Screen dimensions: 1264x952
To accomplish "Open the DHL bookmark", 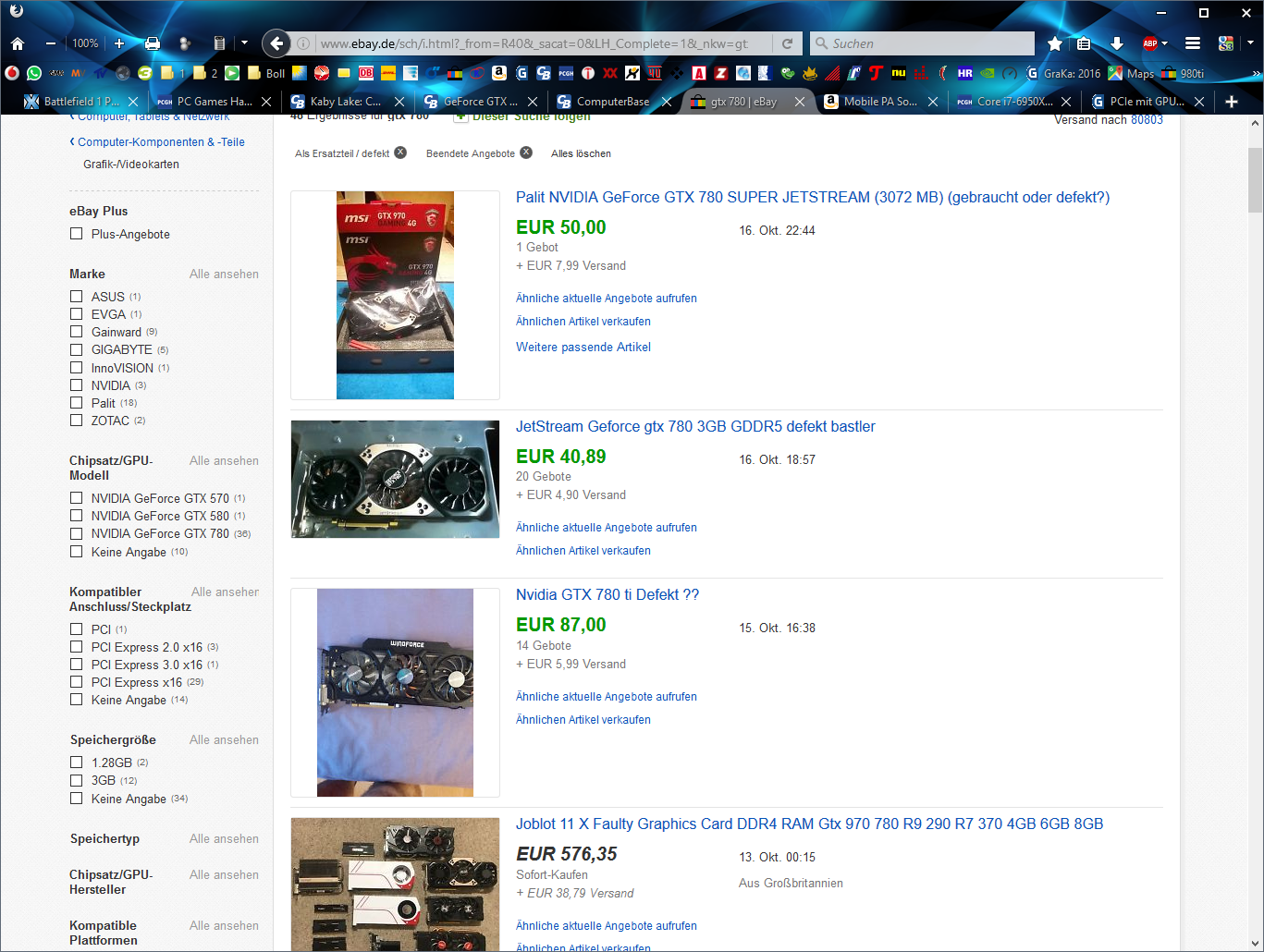I will click(x=388, y=73).
